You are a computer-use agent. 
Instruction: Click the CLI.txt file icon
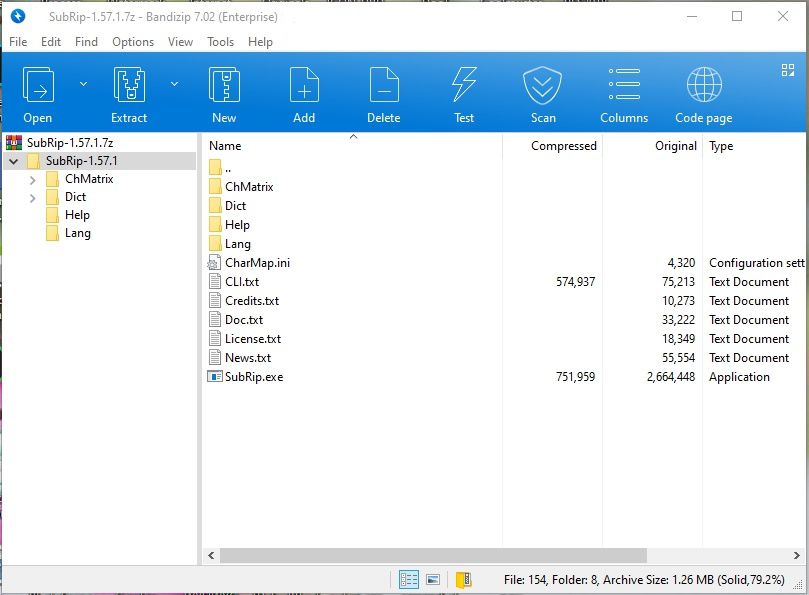pyautogui.click(x=215, y=282)
